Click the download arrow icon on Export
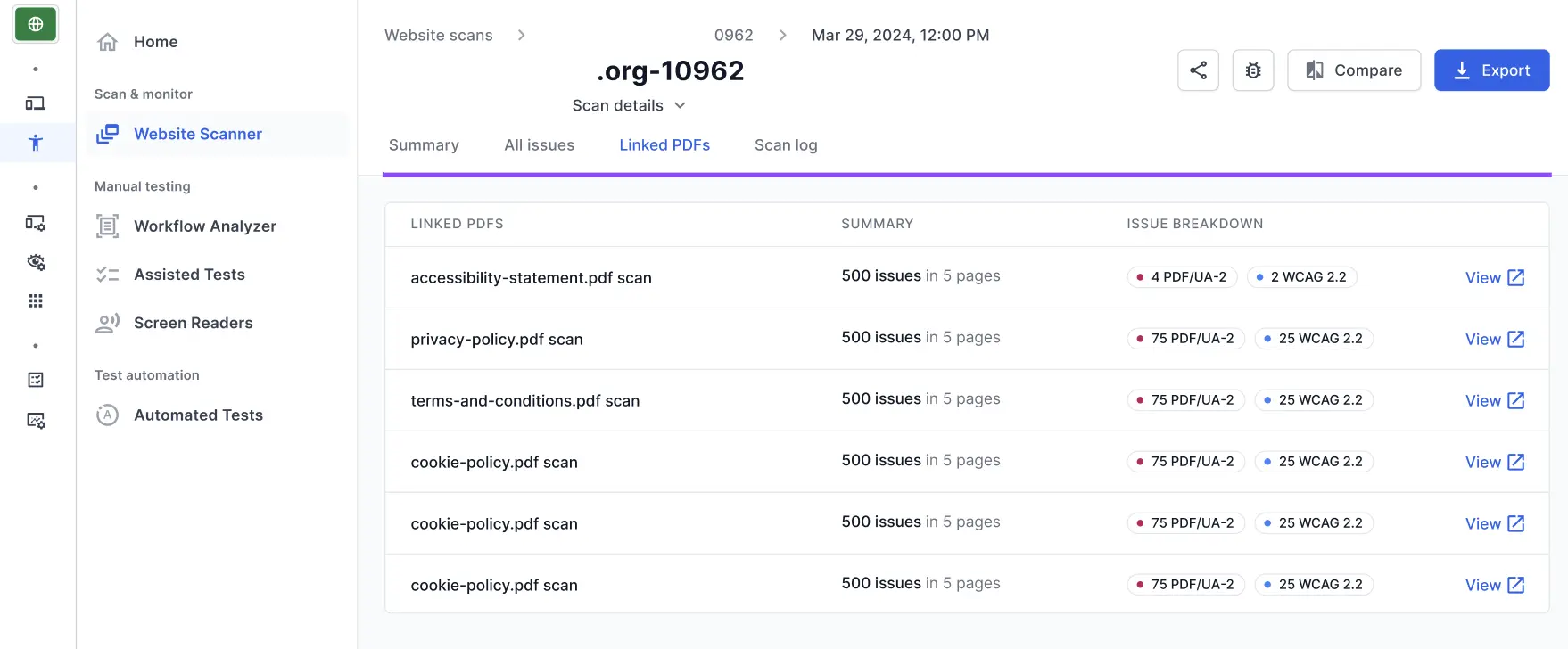1568x649 pixels. 1462,70
